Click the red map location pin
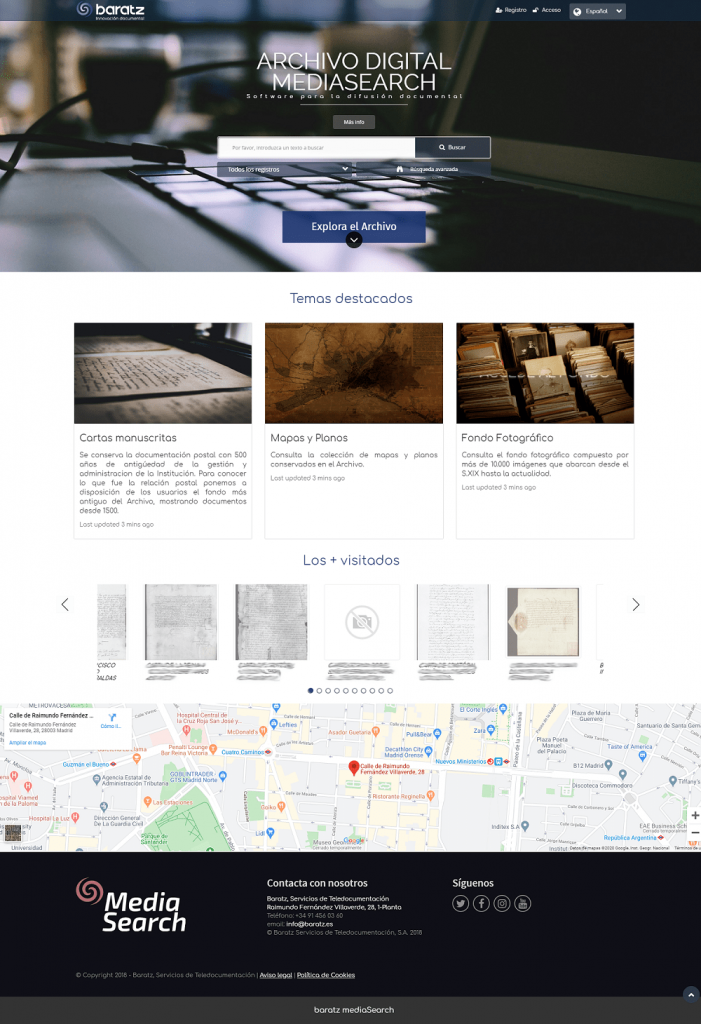Viewport: 701px width, 1024px height. [353, 767]
